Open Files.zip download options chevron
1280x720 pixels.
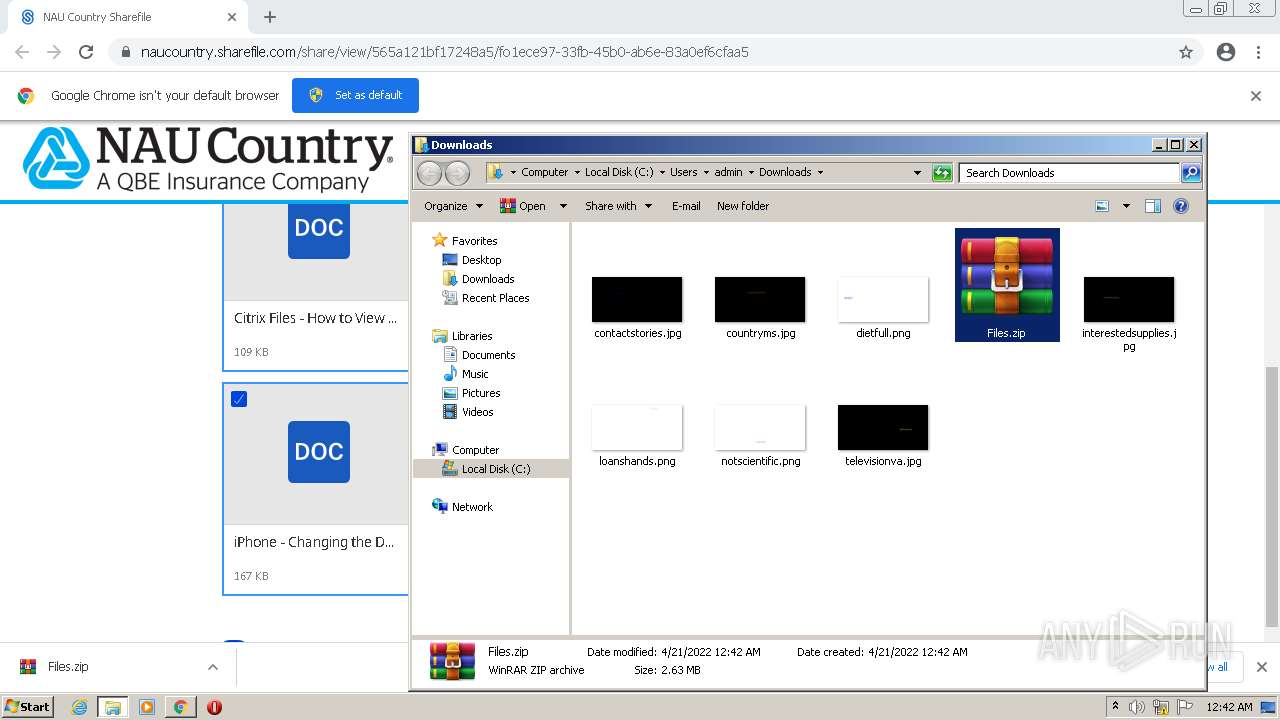pyautogui.click(x=212, y=667)
